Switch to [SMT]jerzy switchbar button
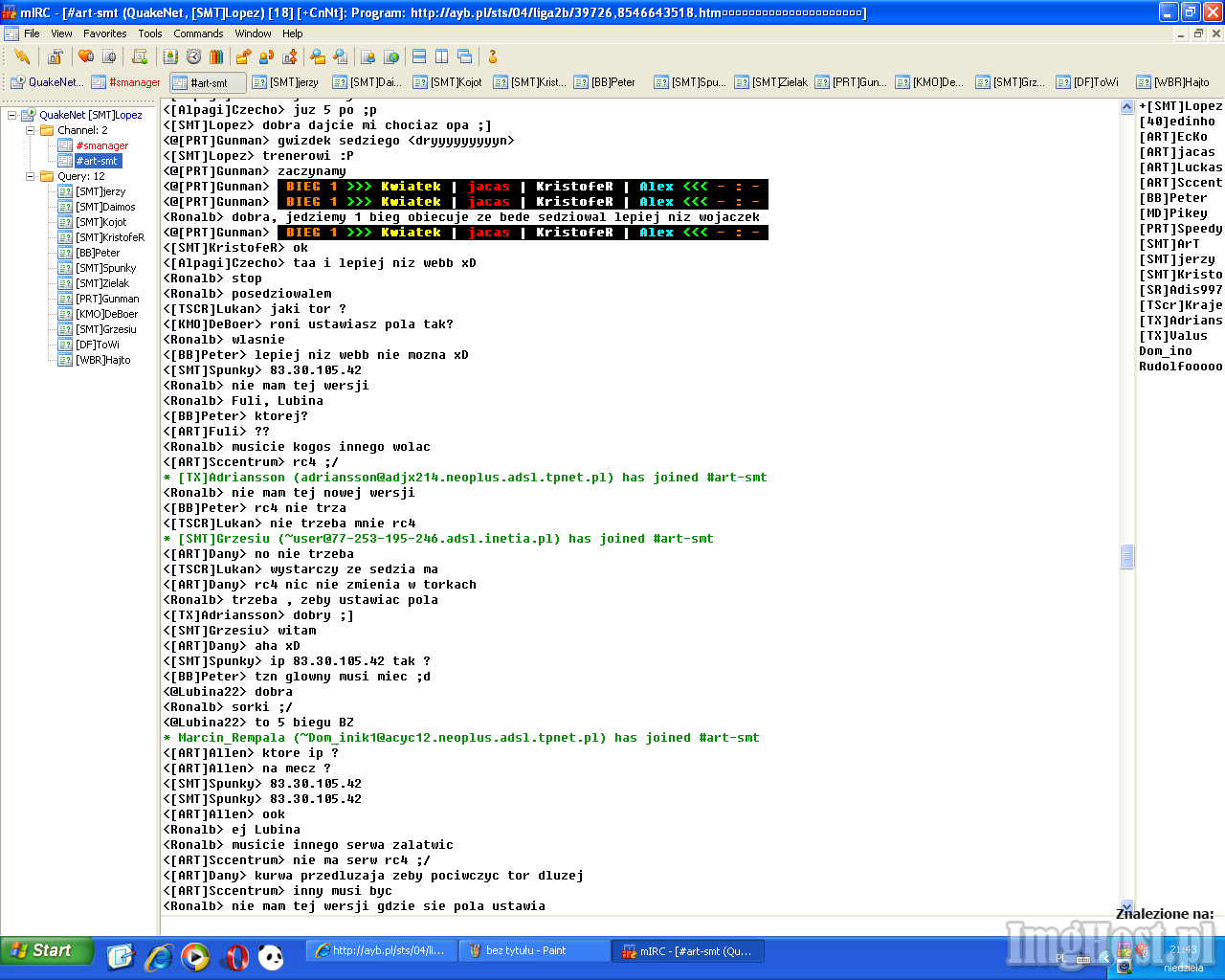Viewport: 1225px width, 980px height. pos(286,82)
